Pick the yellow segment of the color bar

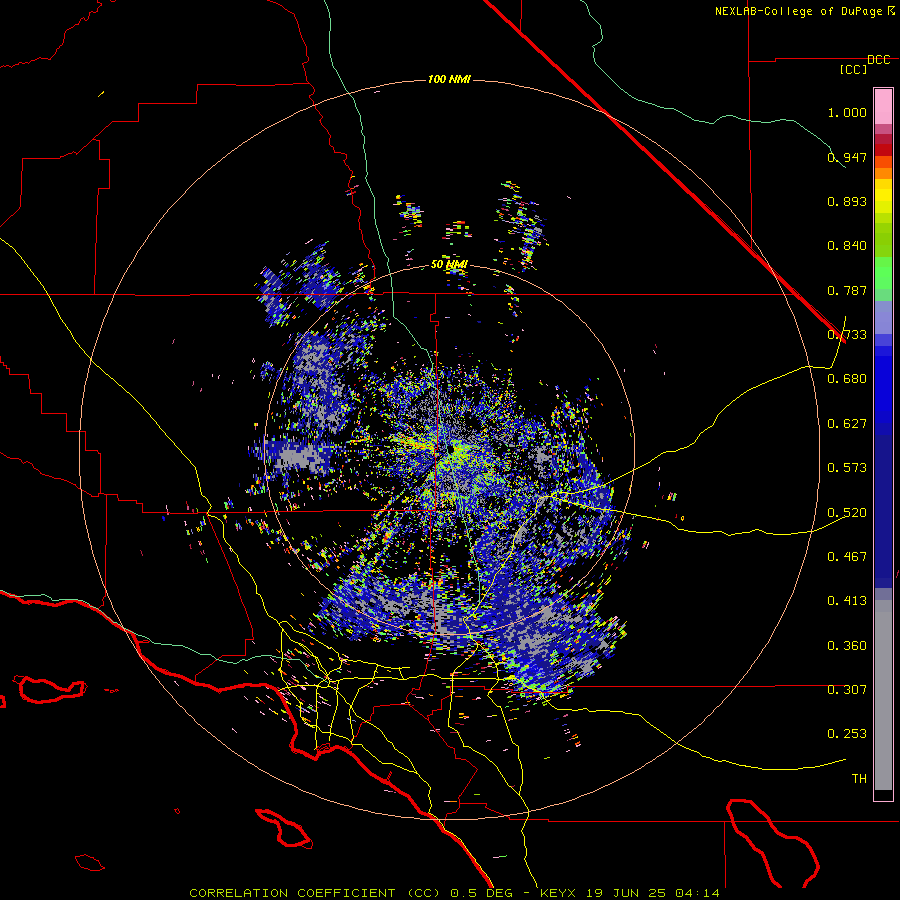click(x=883, y=196)
